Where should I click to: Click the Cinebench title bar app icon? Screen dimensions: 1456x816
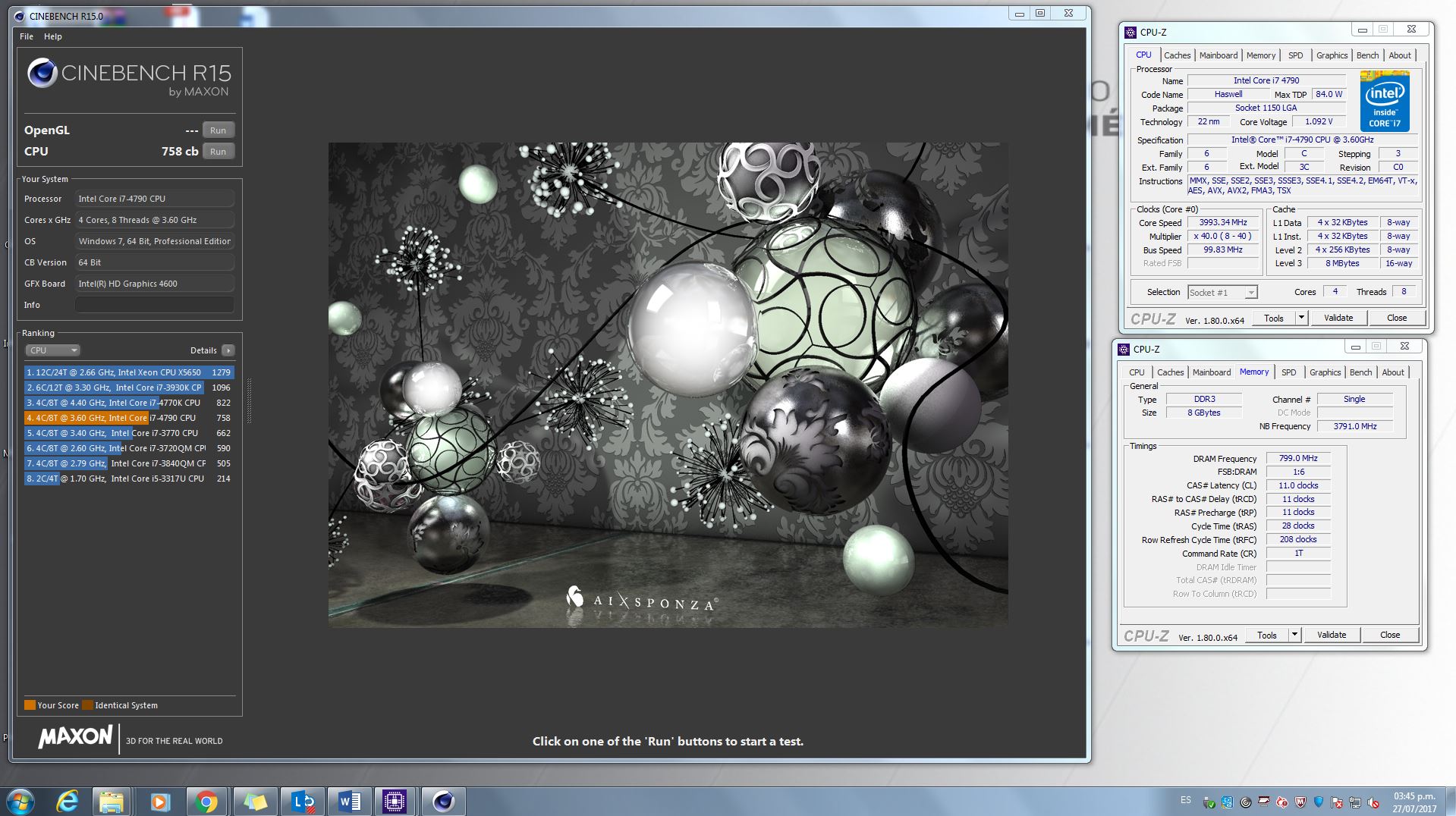[x=20, y=16]
